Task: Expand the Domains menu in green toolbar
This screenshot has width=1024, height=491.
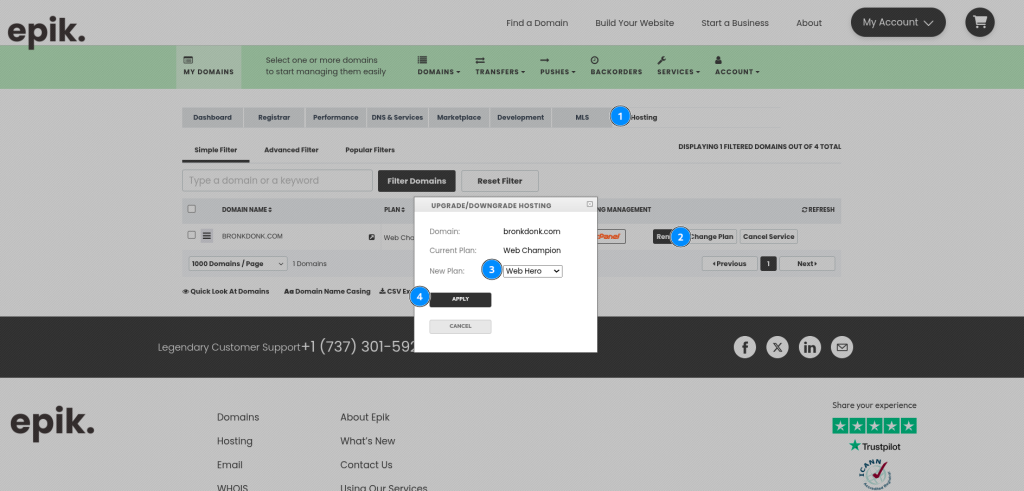Action: pyautogui.click(x=438, y=66)
